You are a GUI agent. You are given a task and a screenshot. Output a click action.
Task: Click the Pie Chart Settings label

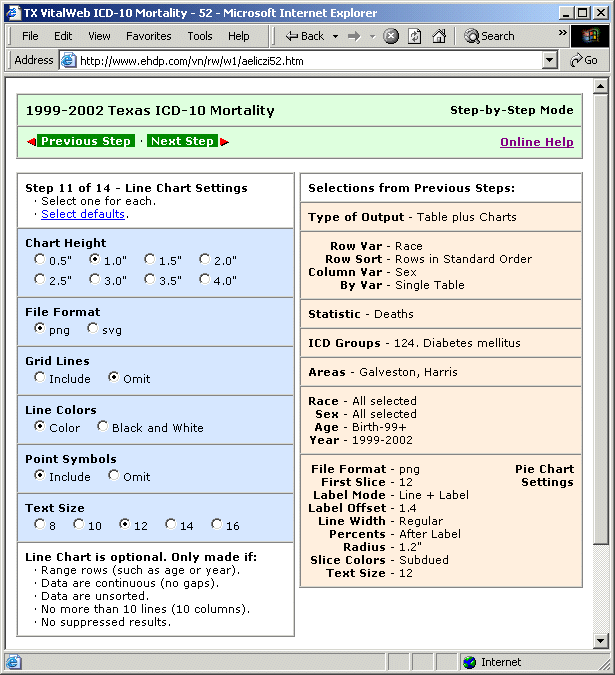point(545,475)
